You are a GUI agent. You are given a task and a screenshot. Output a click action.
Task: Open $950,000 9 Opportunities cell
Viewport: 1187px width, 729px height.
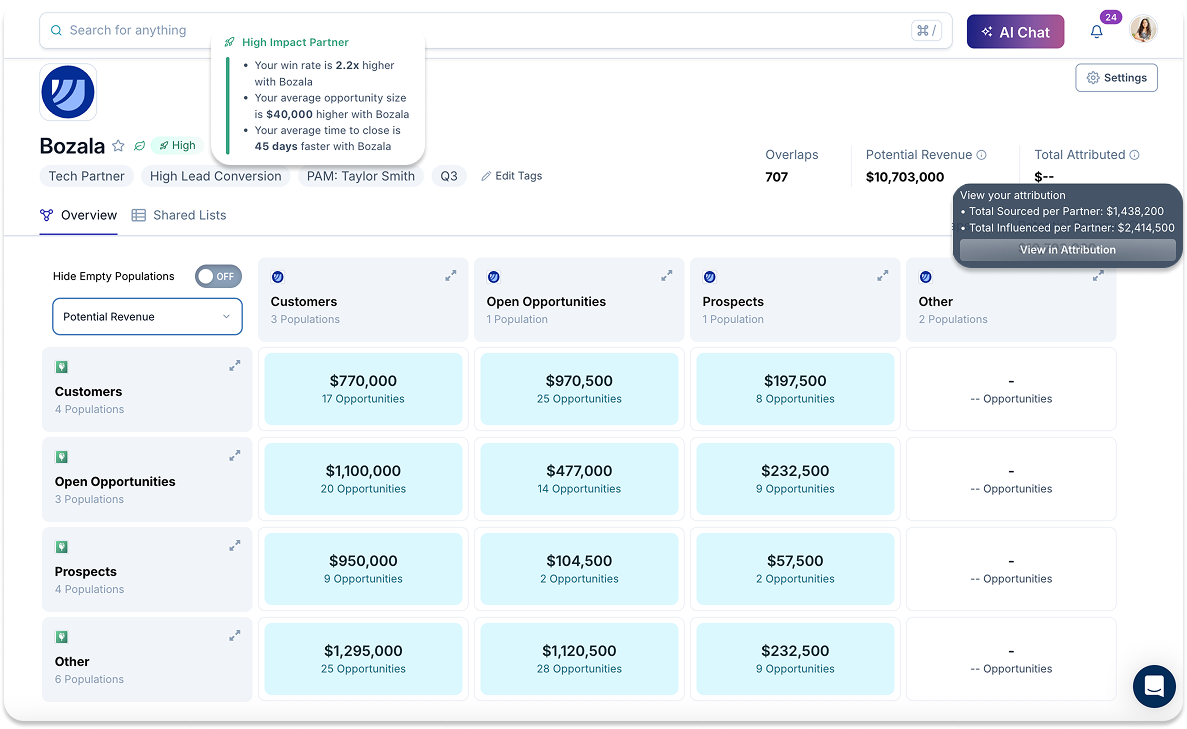tap(363, 569)
